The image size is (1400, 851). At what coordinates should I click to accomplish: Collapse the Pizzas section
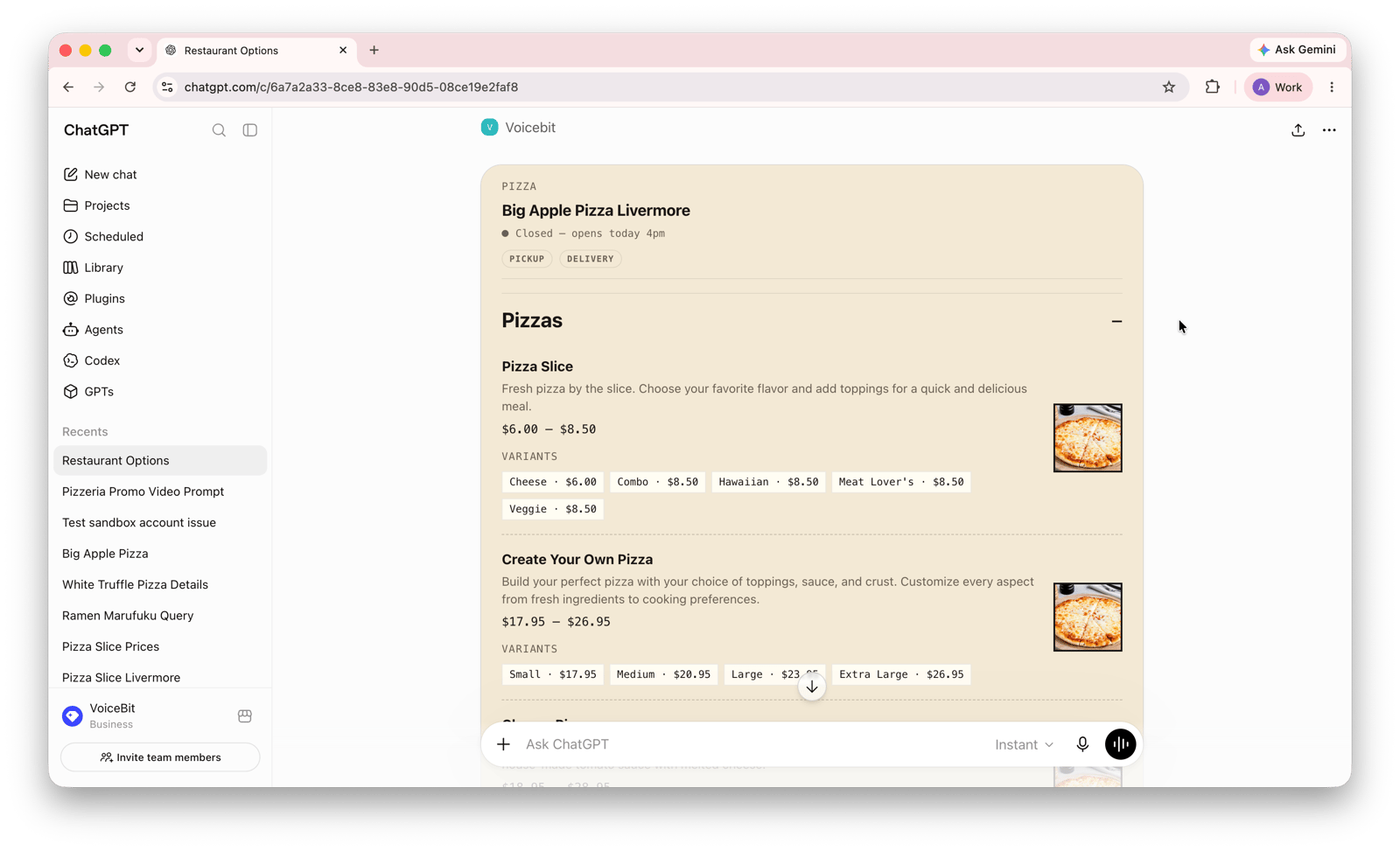pyautogui.click(x=1116, y=321)
